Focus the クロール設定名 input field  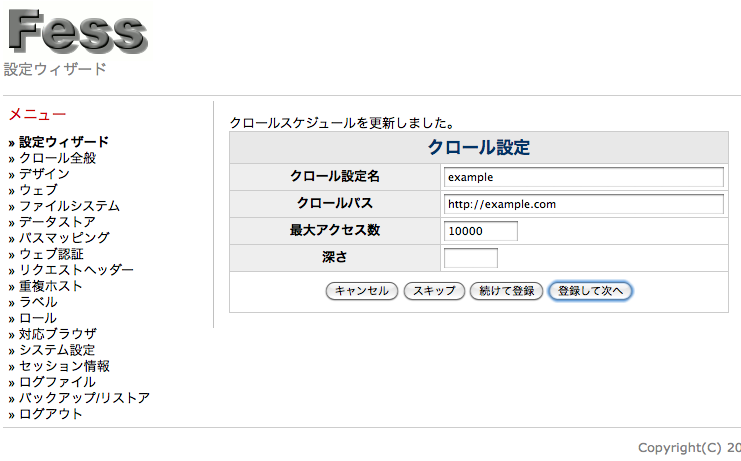tap(583, 177)
